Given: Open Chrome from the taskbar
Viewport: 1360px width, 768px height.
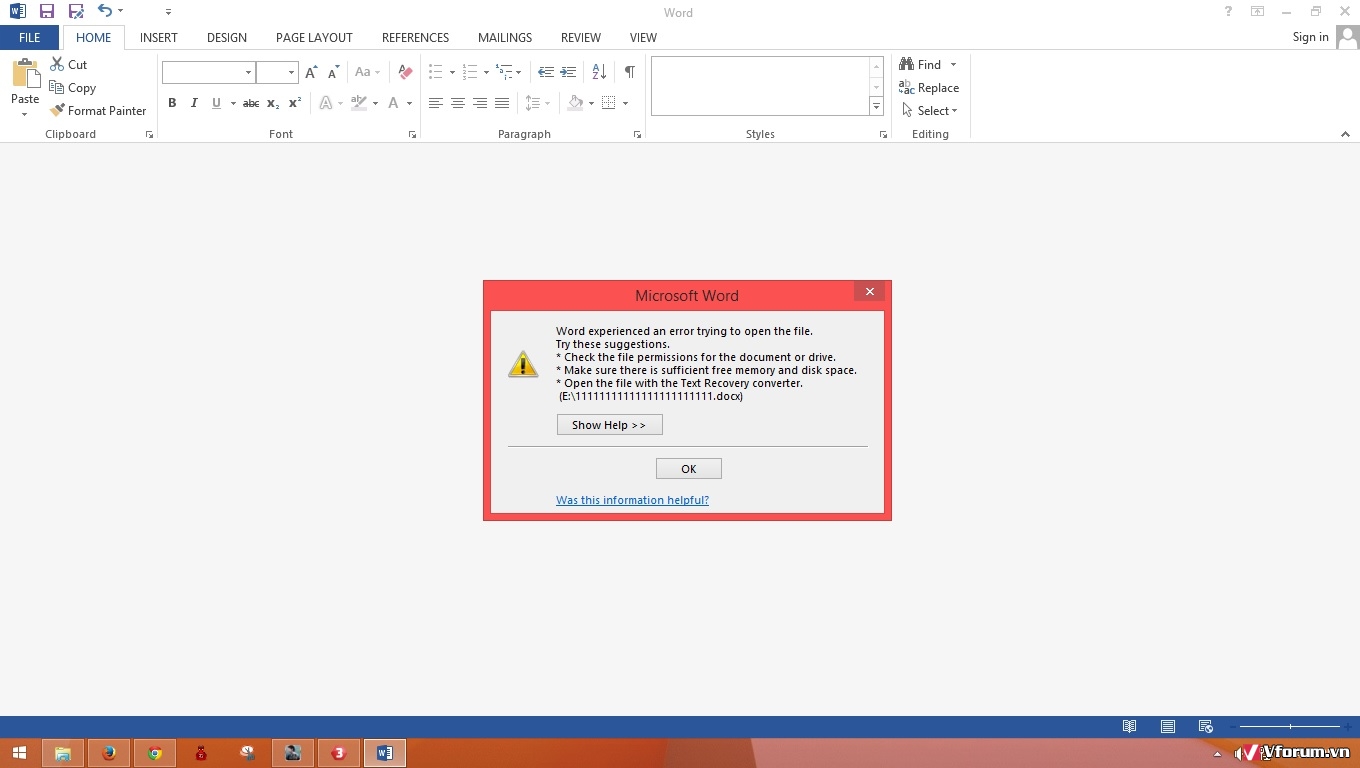Looking at the screenshot, I should [x=155, y=753].
